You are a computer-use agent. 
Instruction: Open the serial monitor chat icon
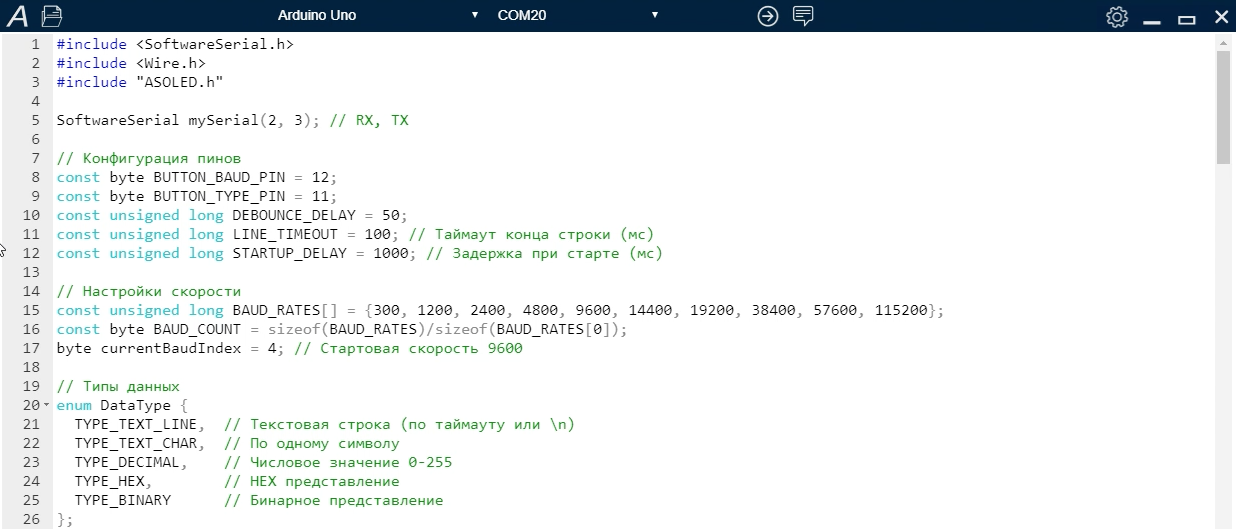coord(803,16)
